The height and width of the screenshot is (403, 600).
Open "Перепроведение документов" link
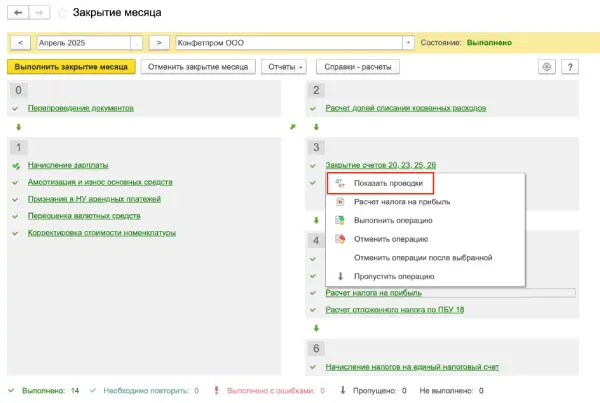point(80,107)
